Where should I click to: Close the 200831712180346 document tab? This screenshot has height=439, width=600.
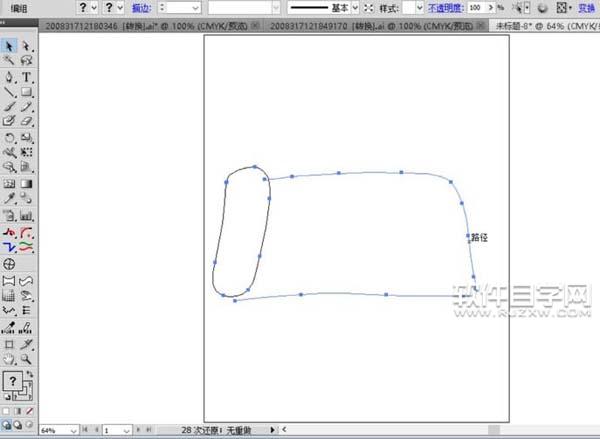(x=255, y=26)
